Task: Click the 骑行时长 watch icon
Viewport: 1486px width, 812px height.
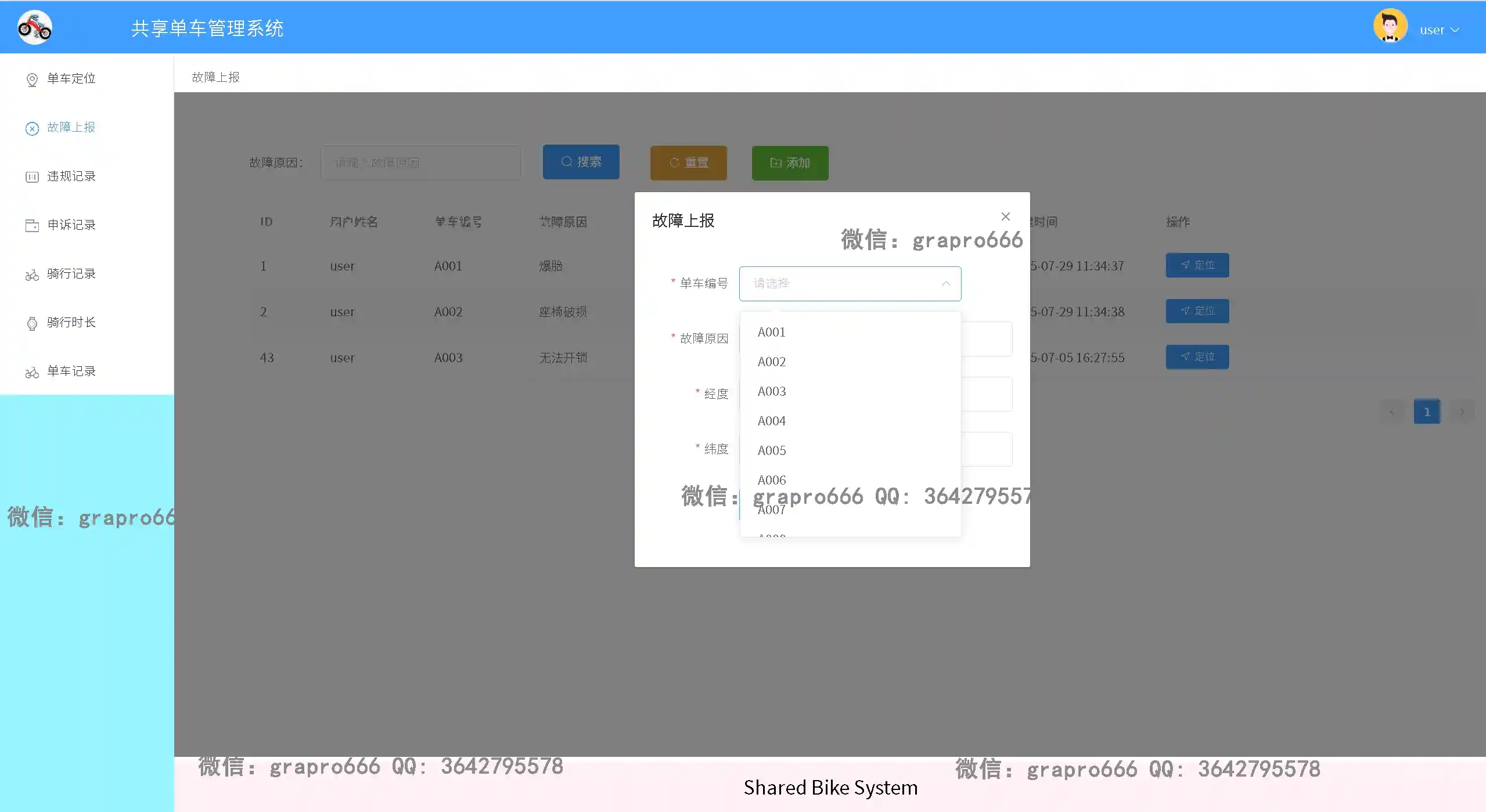Action: click(32, 323)
